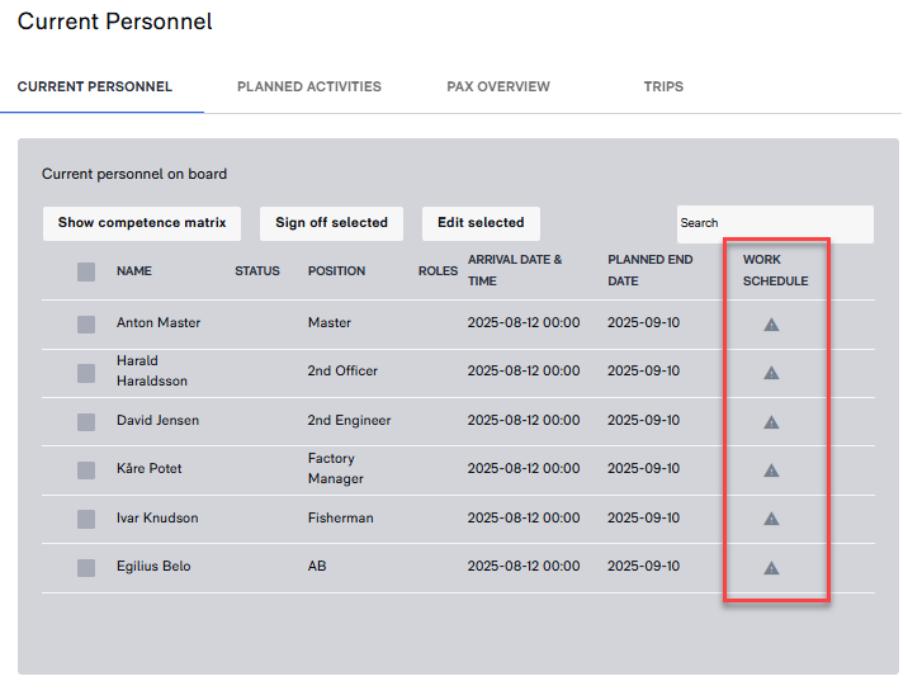Click the name Harald Haraldsson
The width and height of the screenshot is (903, 681).
click(x=152, y=371)
